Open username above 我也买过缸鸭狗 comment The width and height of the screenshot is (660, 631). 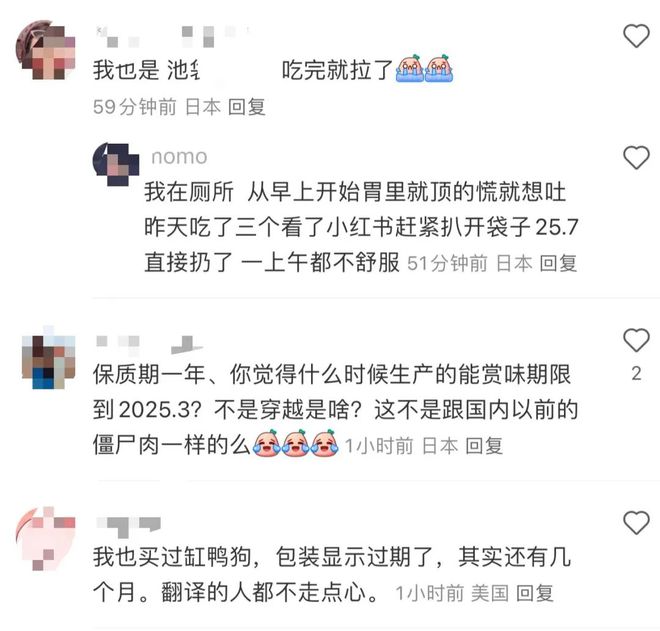128,526
